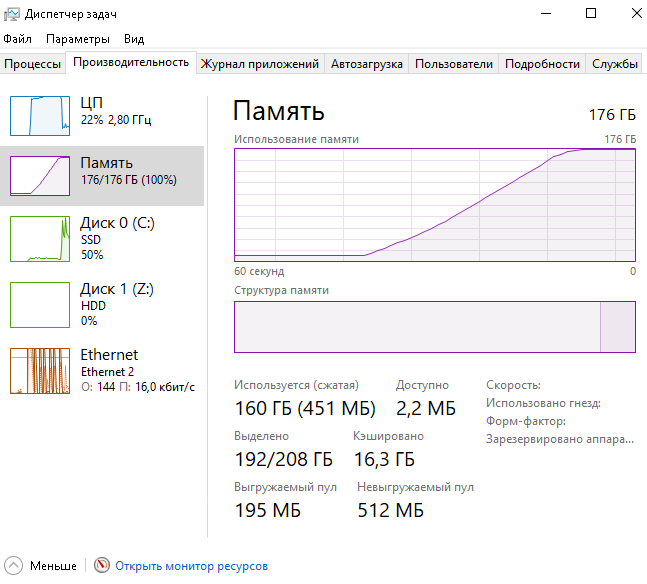The image size is (647, 584).
Task: Click Открыть монитор ресурсов link
Action: [x=191, y=566]
